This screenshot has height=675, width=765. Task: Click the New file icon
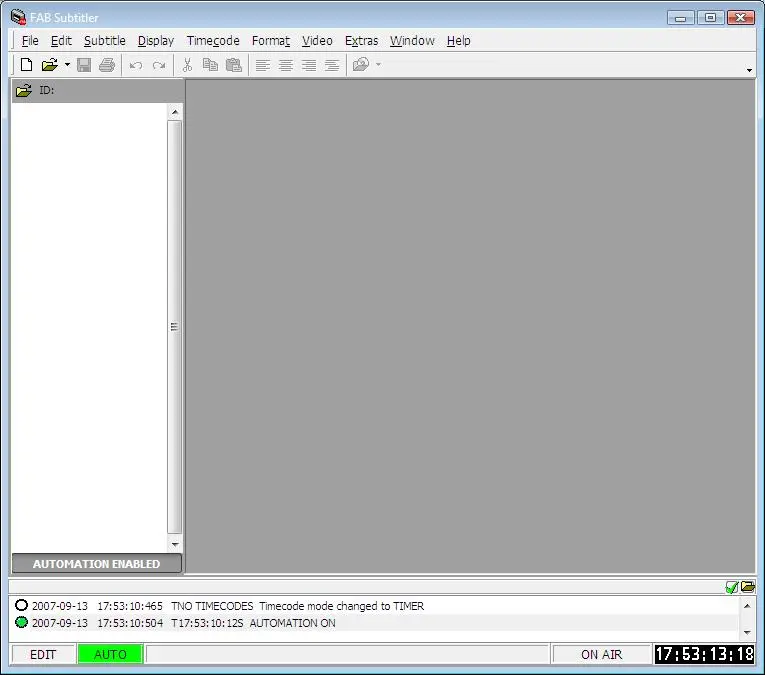tap(27, 65)
